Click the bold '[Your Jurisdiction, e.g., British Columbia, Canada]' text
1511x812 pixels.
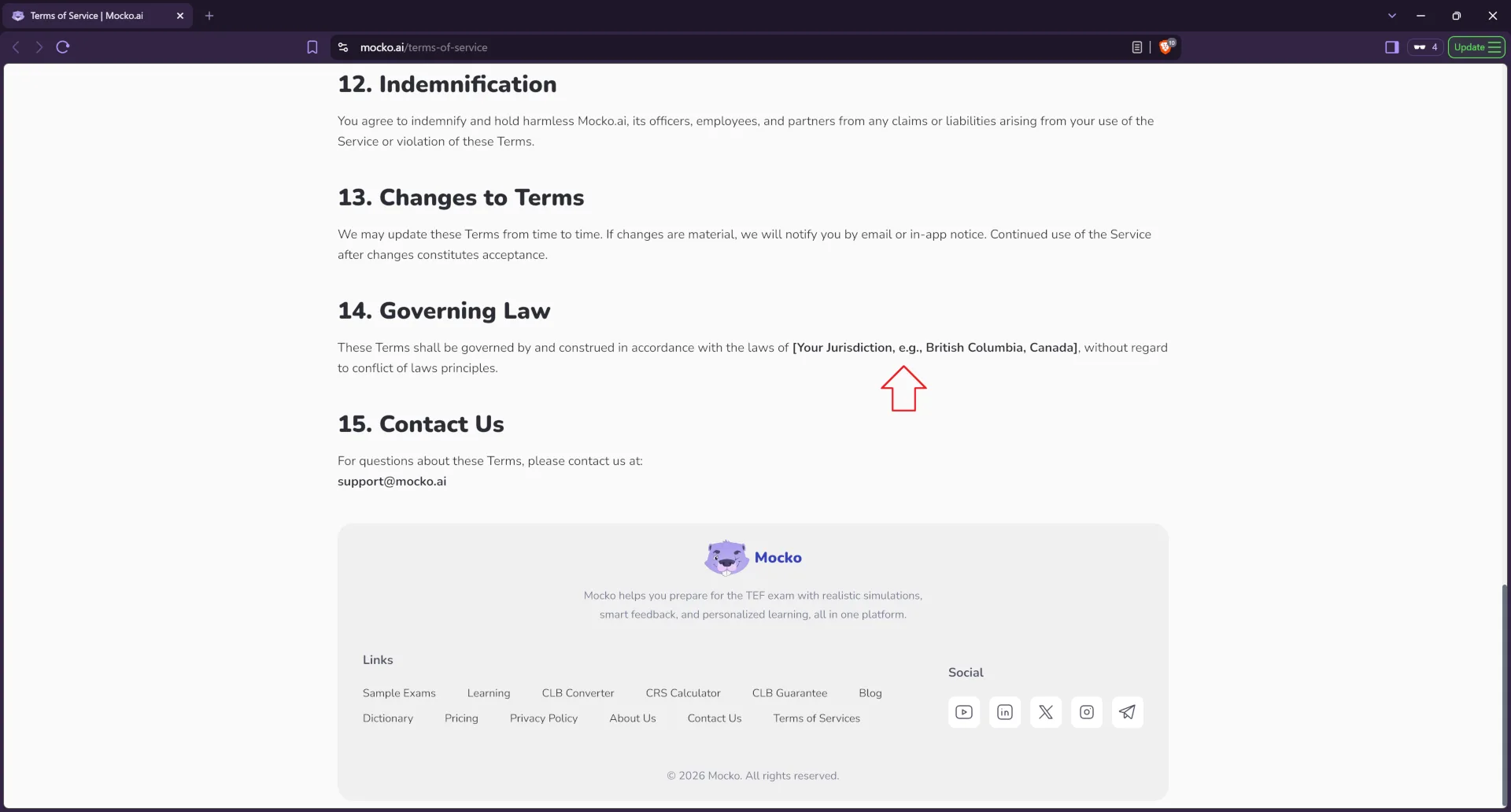935,348
